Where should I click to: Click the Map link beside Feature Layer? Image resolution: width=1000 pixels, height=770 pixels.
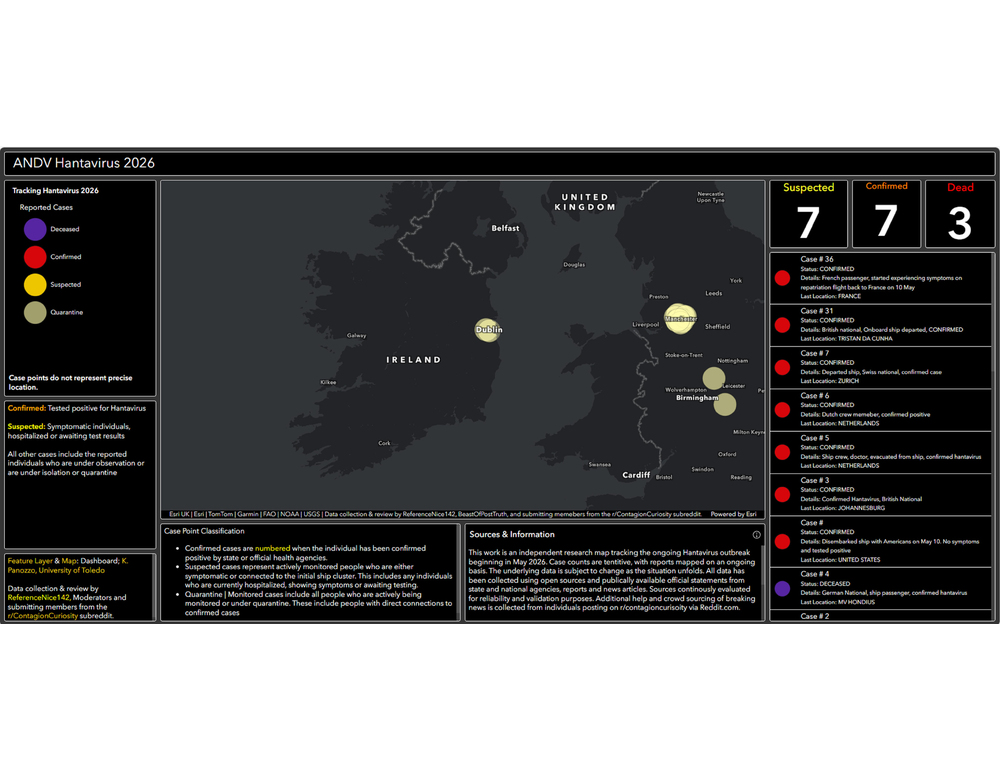click(x=69, y=561)
